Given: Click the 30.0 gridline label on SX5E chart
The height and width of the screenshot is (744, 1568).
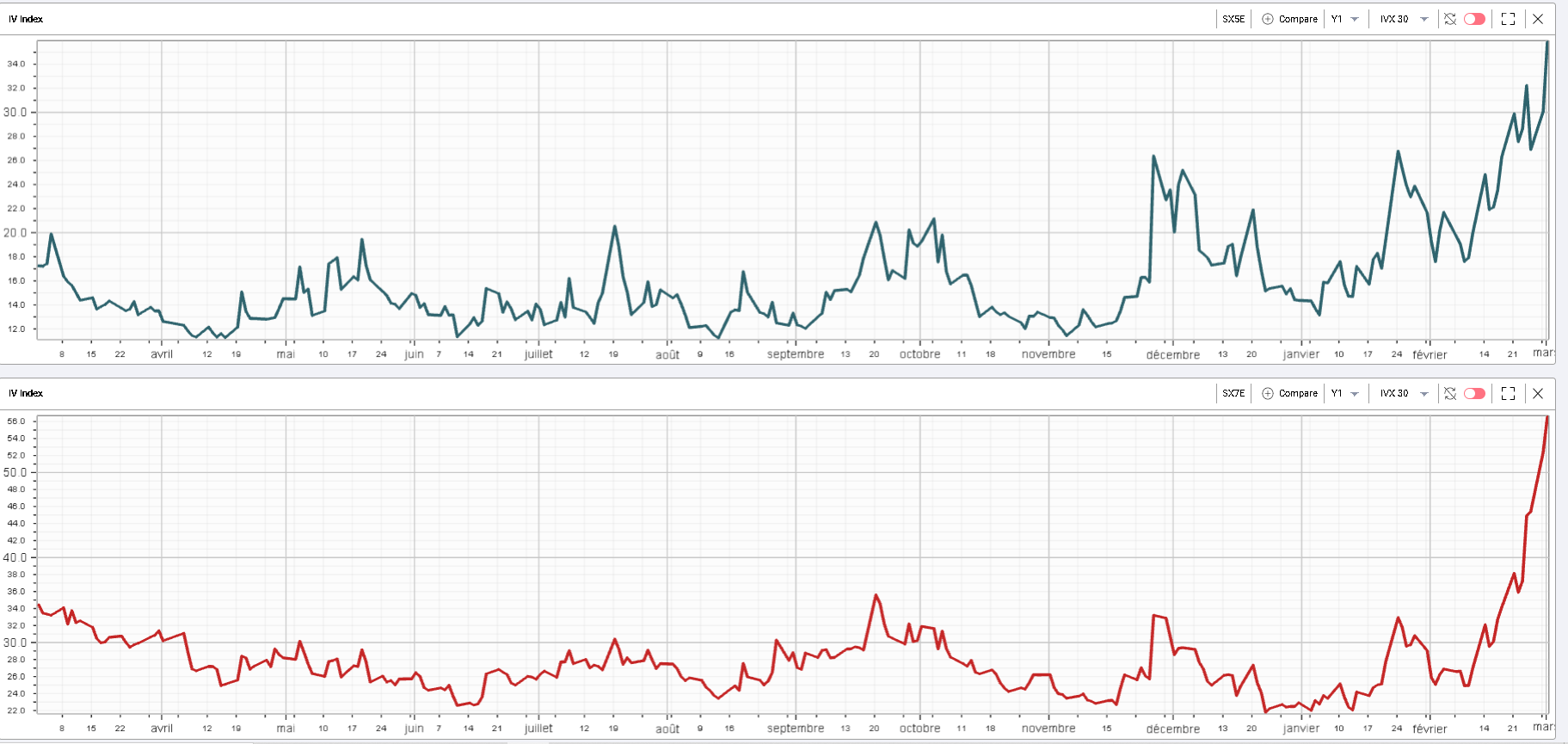Looking at the screenshot, I should coord(15,112).
